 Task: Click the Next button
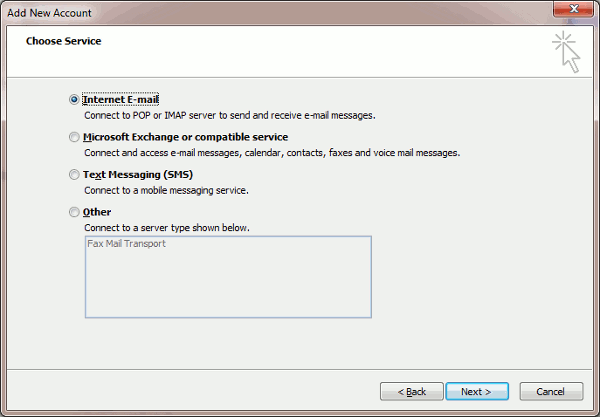coord(477,391)
